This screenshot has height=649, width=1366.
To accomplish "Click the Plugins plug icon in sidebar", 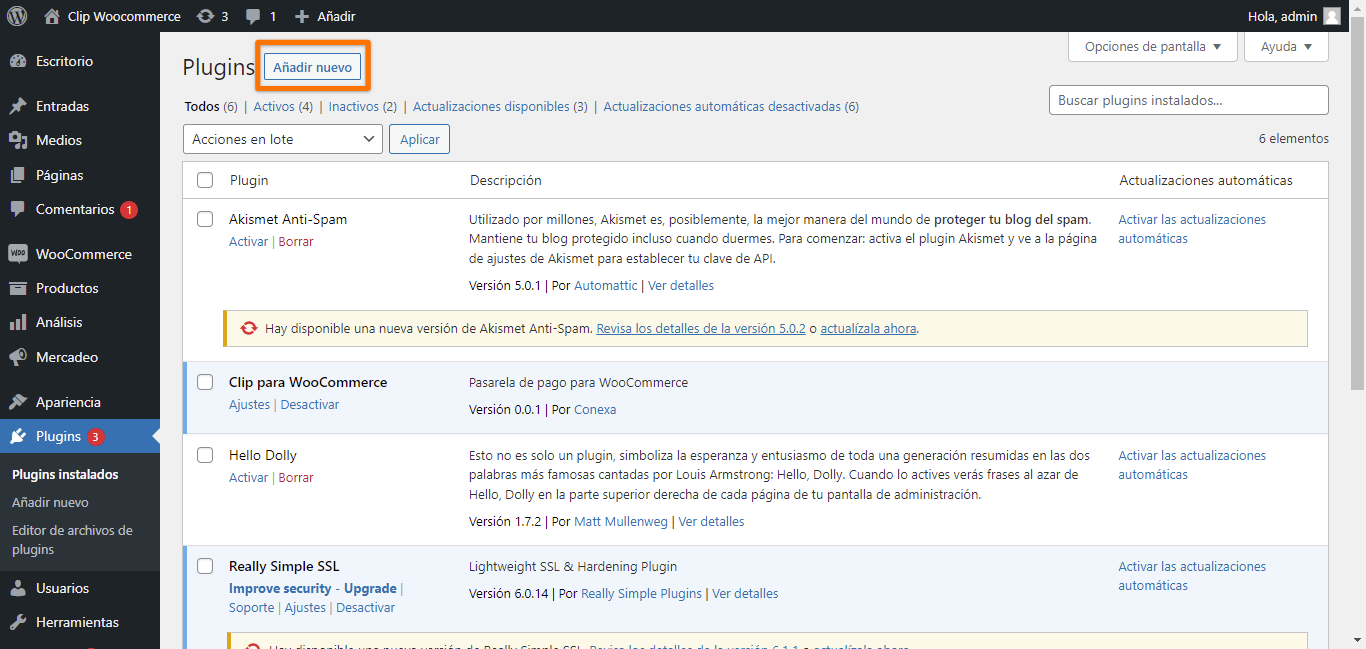I will 18,436.
